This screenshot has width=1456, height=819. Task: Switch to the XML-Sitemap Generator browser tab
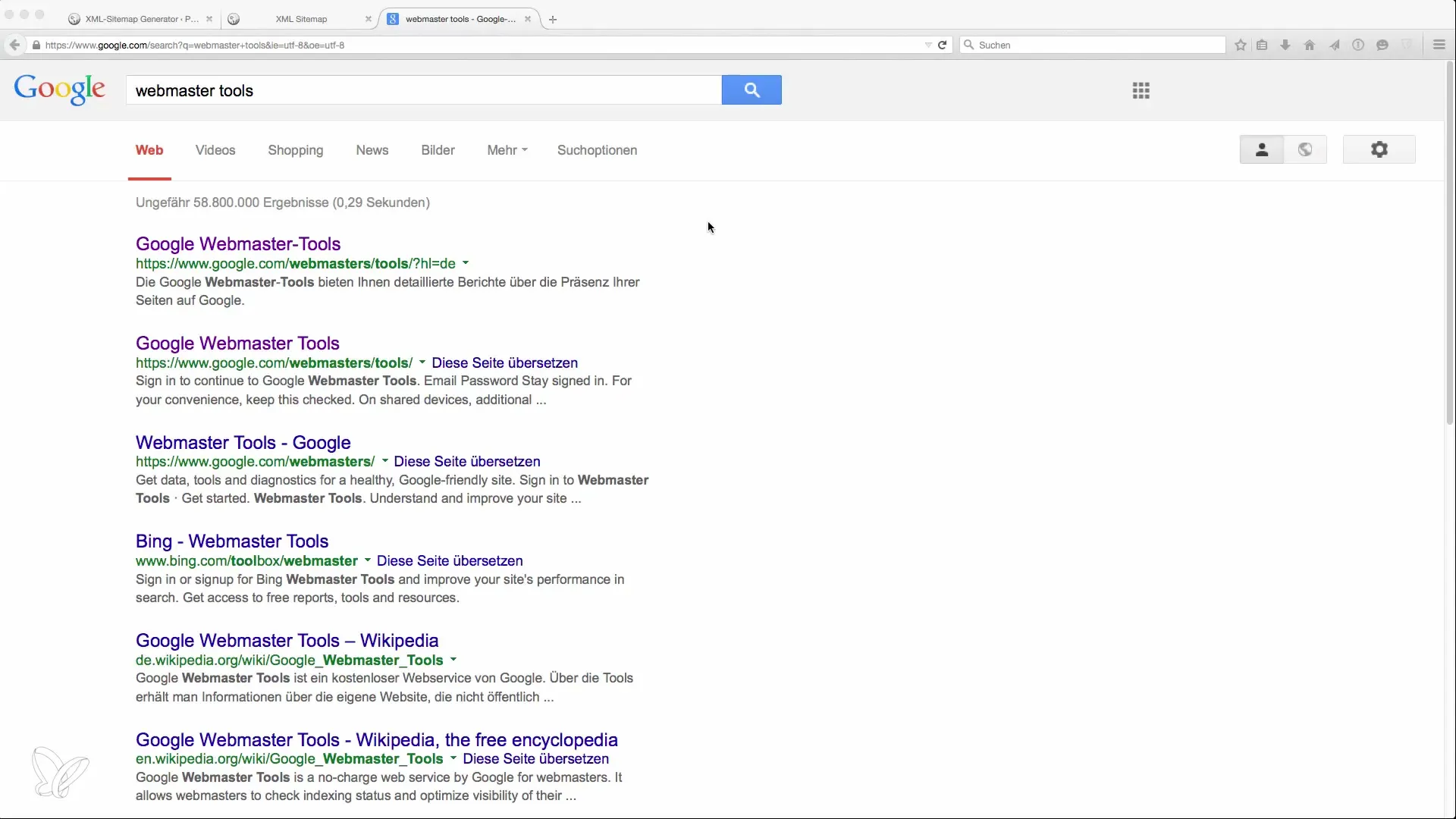(x=141, y=19)
